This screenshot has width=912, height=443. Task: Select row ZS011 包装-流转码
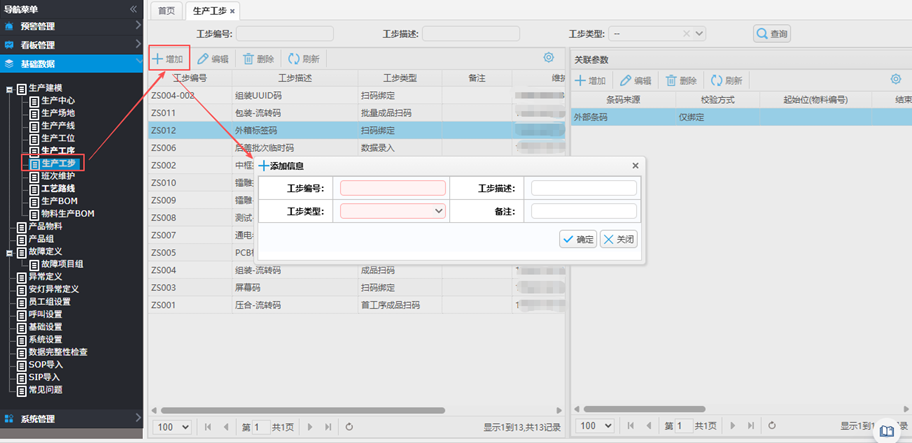[x=357, y=113]
